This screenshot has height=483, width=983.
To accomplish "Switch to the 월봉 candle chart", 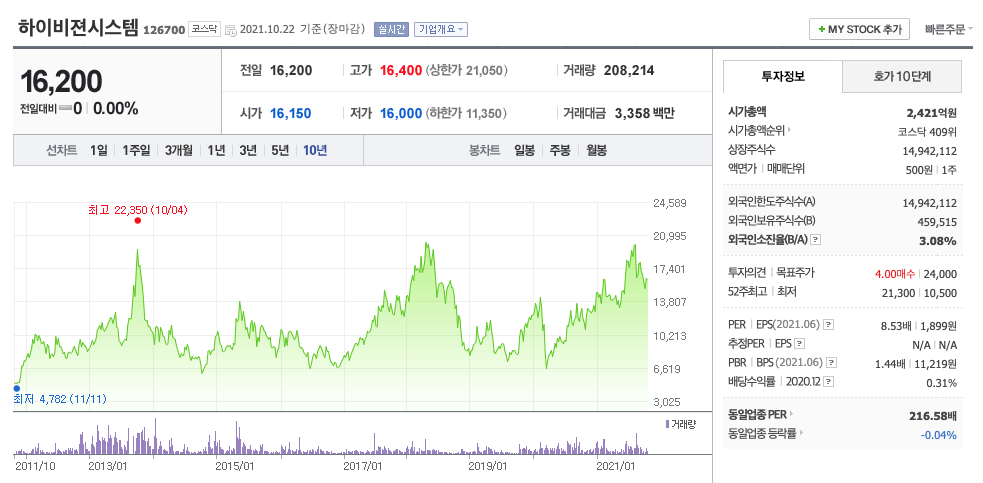I will click(x=596, y=151).
